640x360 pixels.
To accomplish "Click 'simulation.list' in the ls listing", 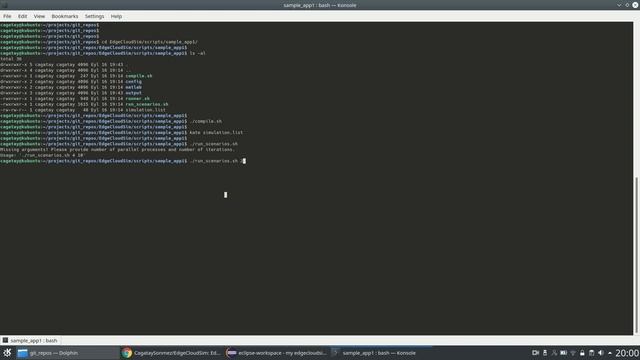I will coord(146,110).
